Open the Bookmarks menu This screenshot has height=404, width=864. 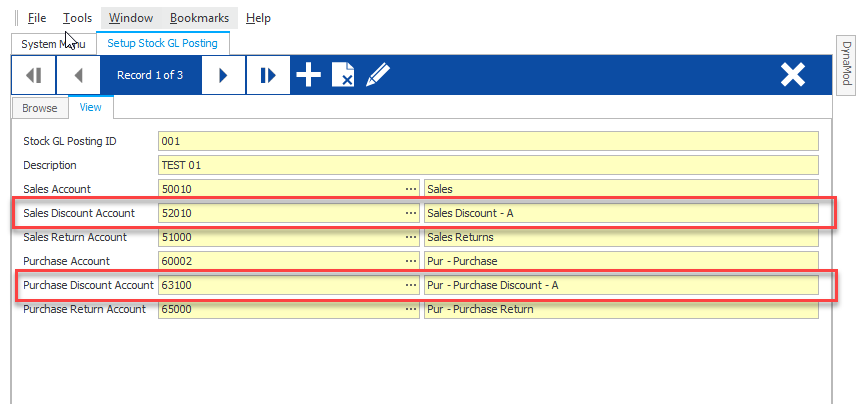199,18
